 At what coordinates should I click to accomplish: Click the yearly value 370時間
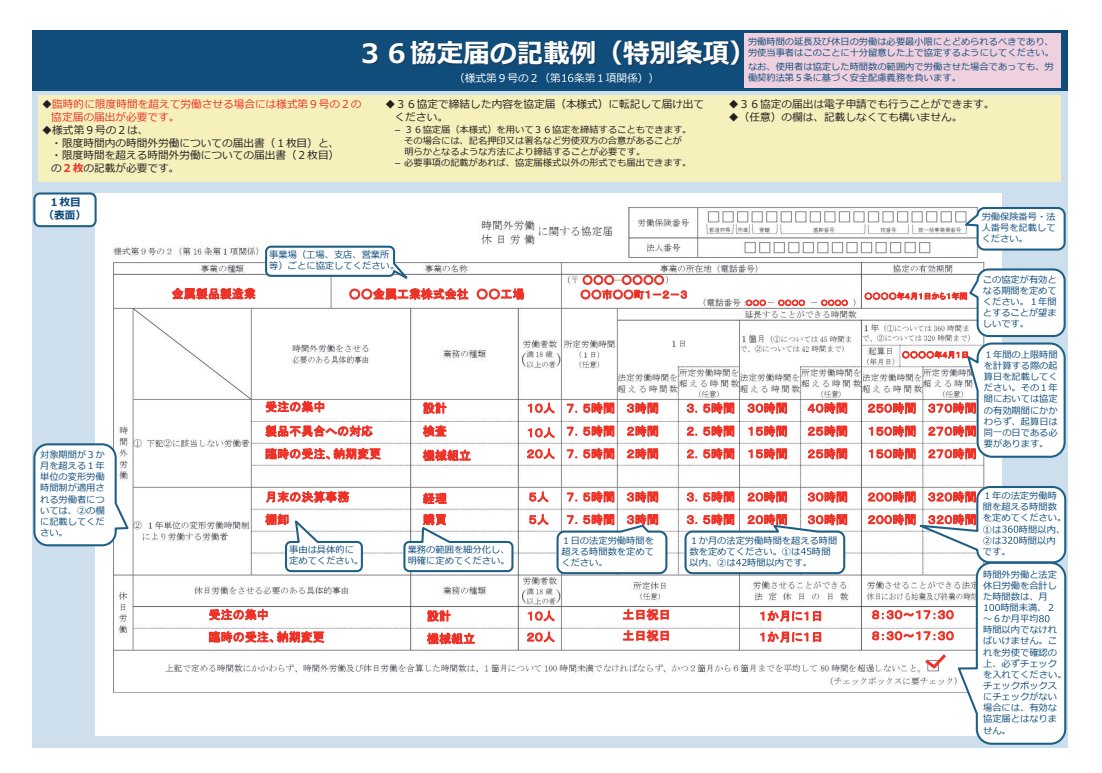click(951, 408)
